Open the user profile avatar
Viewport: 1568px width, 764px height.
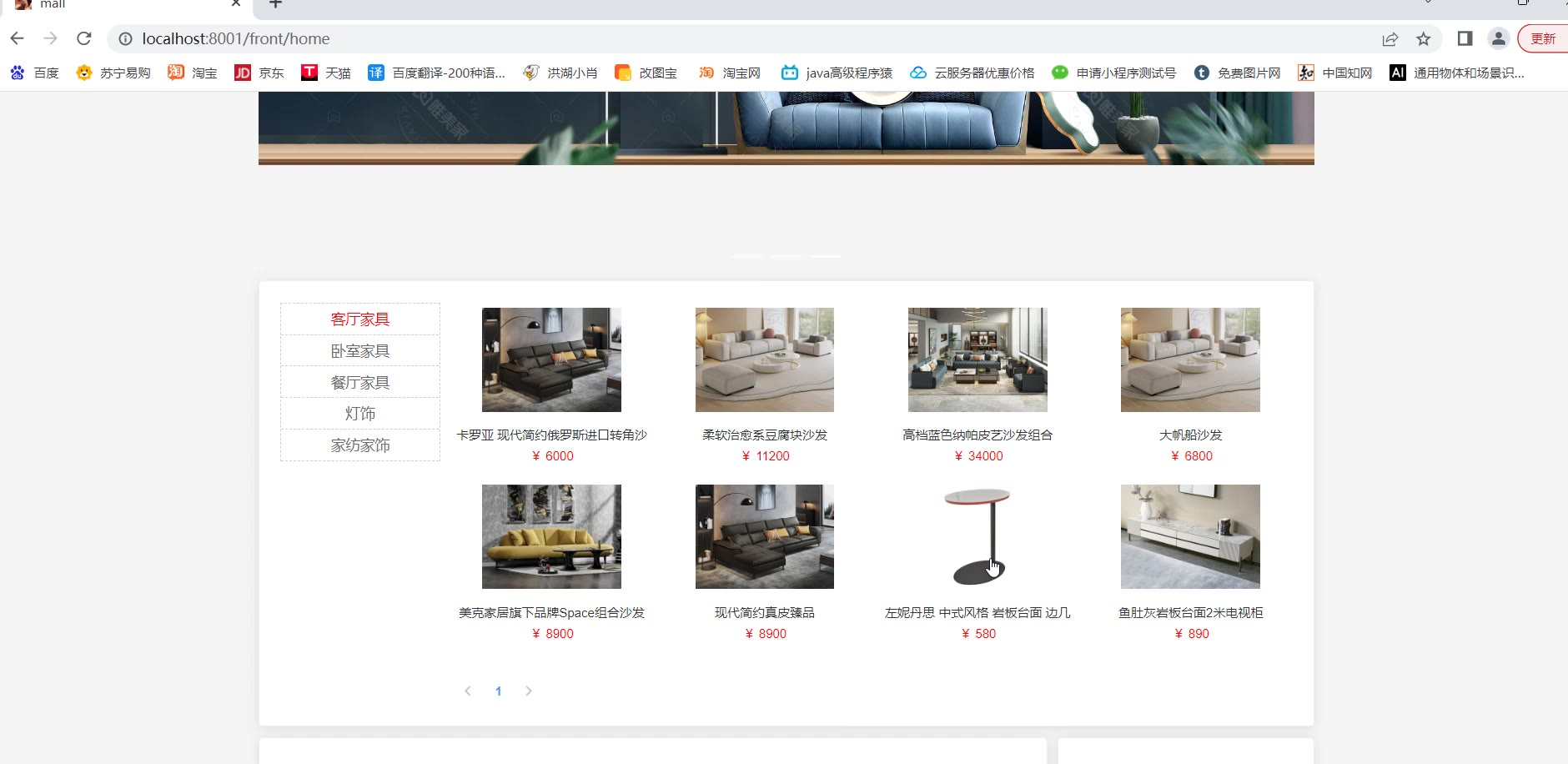pyautogui.click(x=1499, y=38)
